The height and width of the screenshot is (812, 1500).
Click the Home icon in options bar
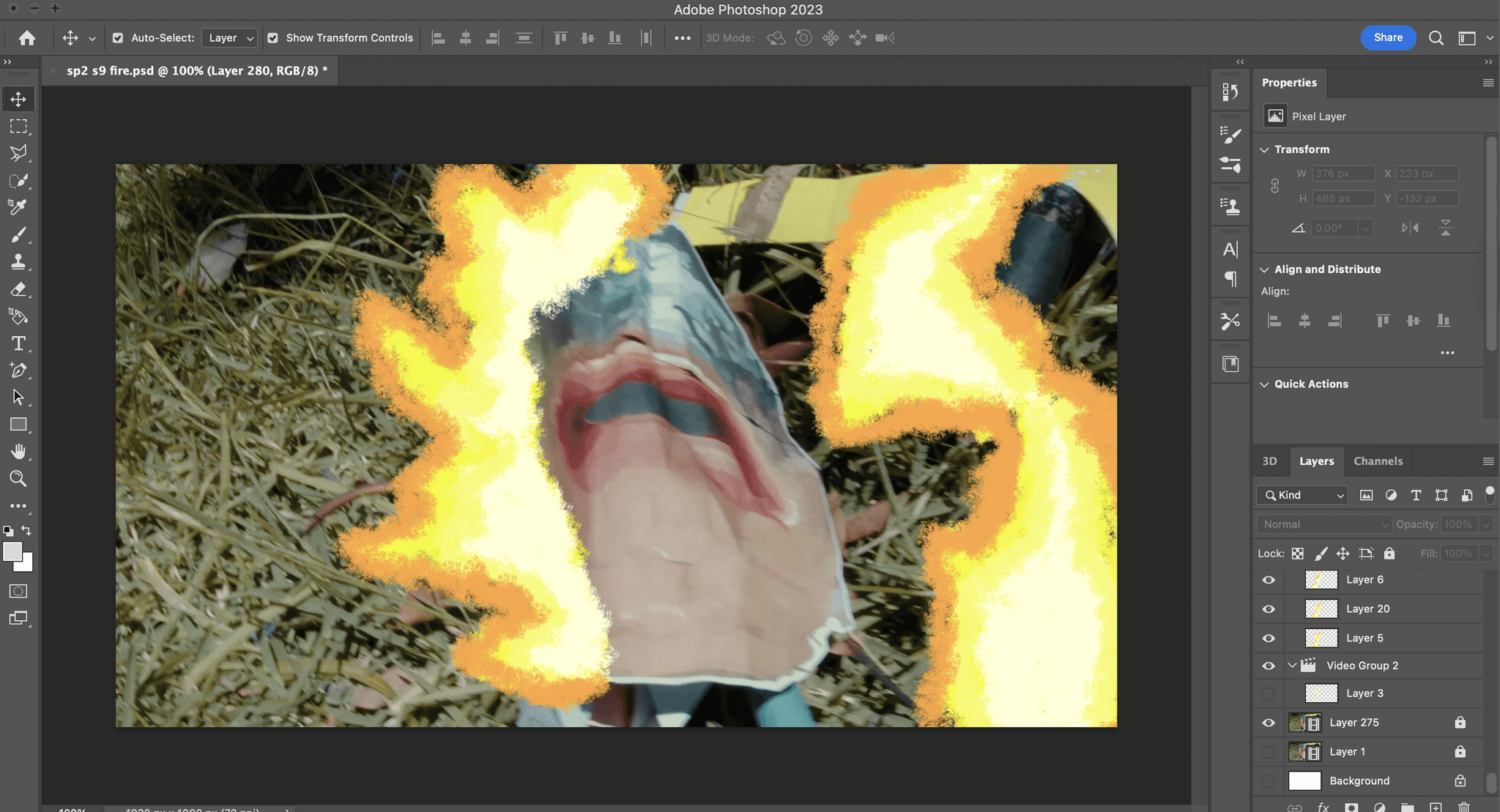27,38
